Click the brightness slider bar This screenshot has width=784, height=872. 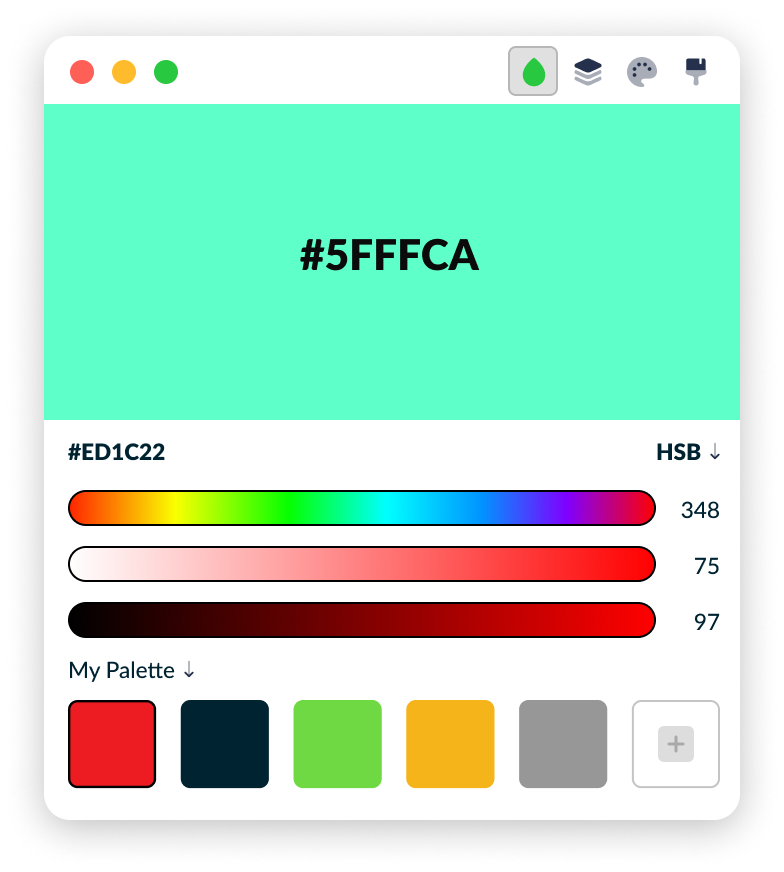[362, 620]
